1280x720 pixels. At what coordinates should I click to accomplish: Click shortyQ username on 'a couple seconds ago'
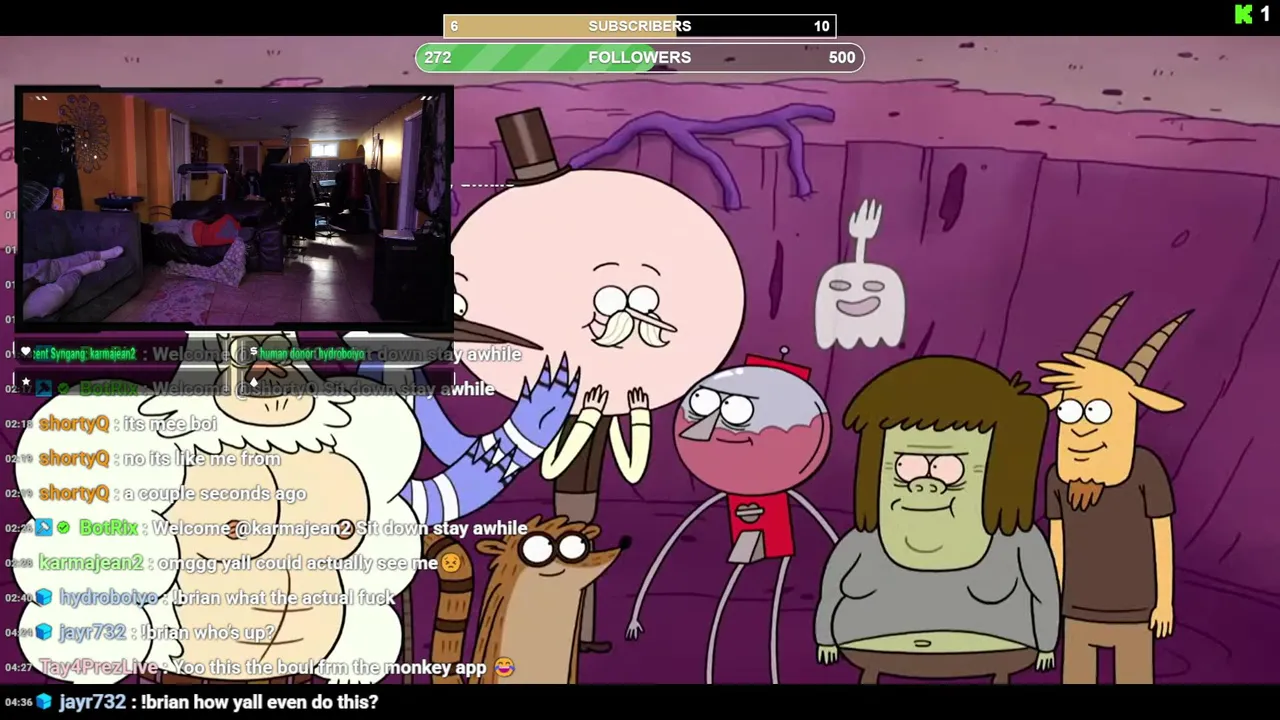coord(74,493)
